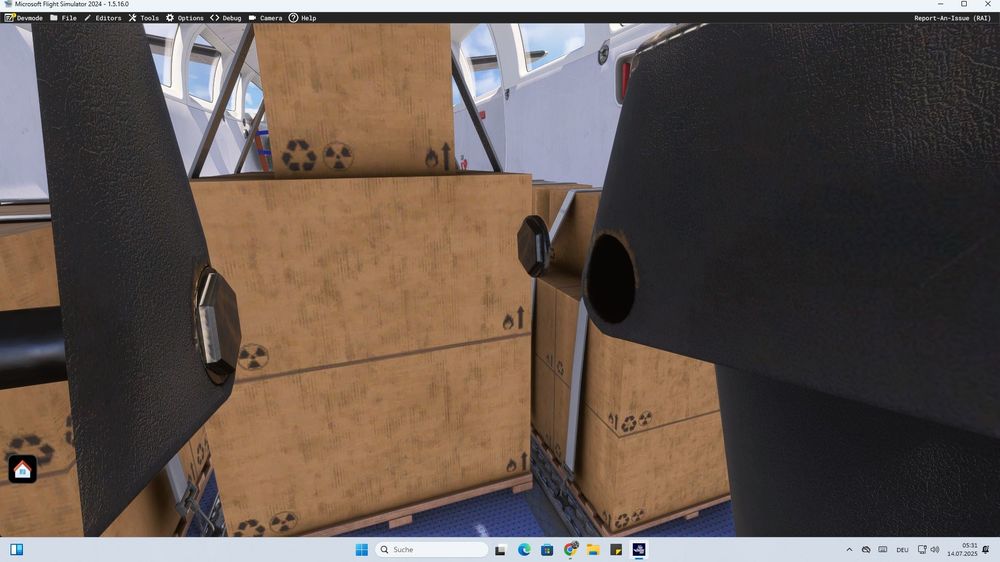Open the Devmode menu
This screenshot has width=1000, height=562.
(x=24, y=18)
